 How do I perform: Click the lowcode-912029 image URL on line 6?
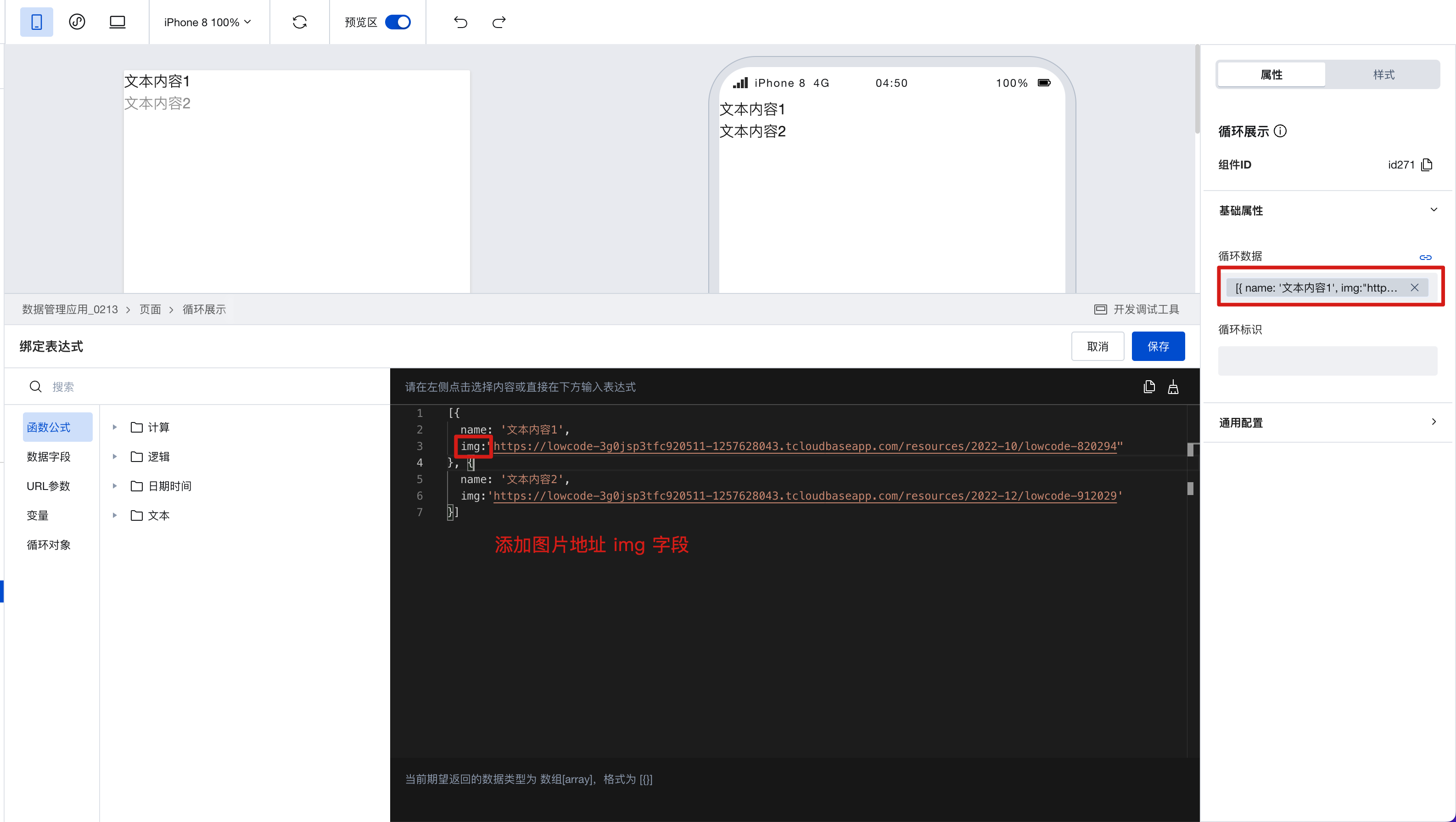pyautogui.click(x=805, y=496)
